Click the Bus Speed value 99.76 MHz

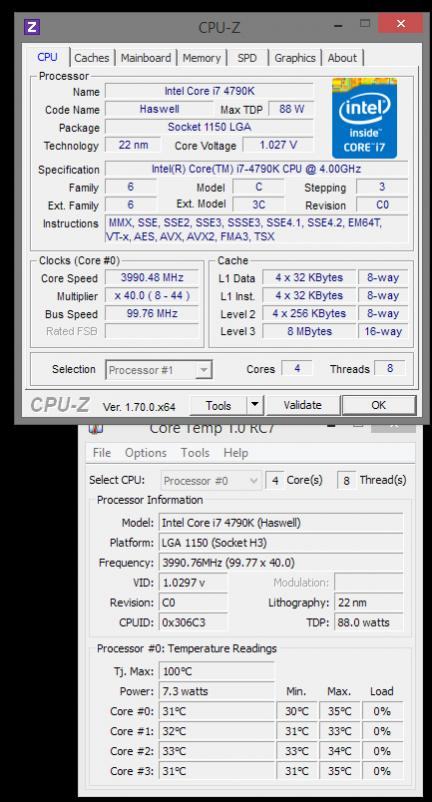152,314
